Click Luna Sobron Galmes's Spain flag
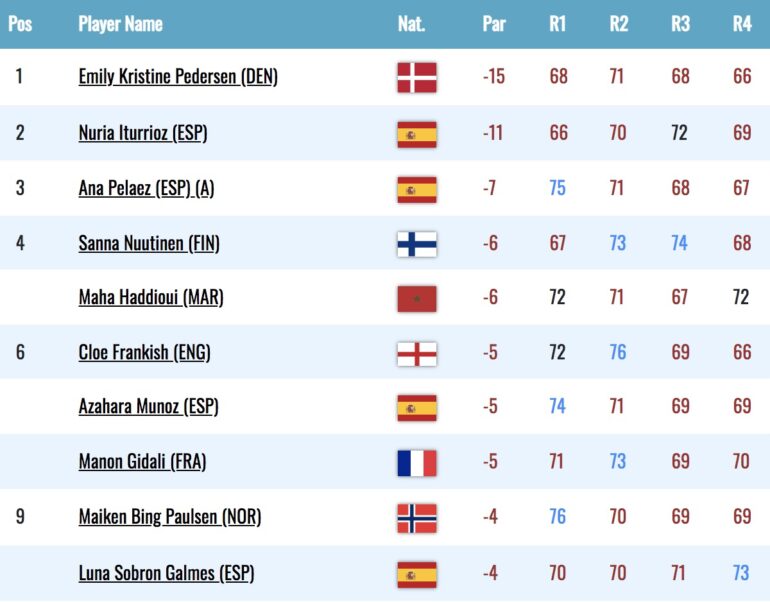This screenshot has width=770, height=602. (x=416, y=575)
